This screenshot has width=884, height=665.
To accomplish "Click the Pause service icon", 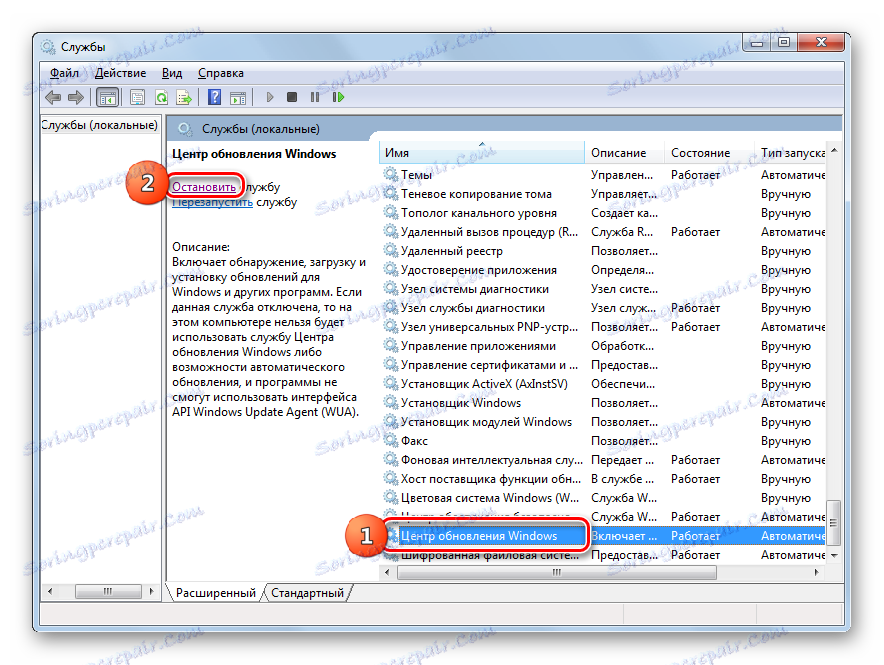I will [315, 97].
